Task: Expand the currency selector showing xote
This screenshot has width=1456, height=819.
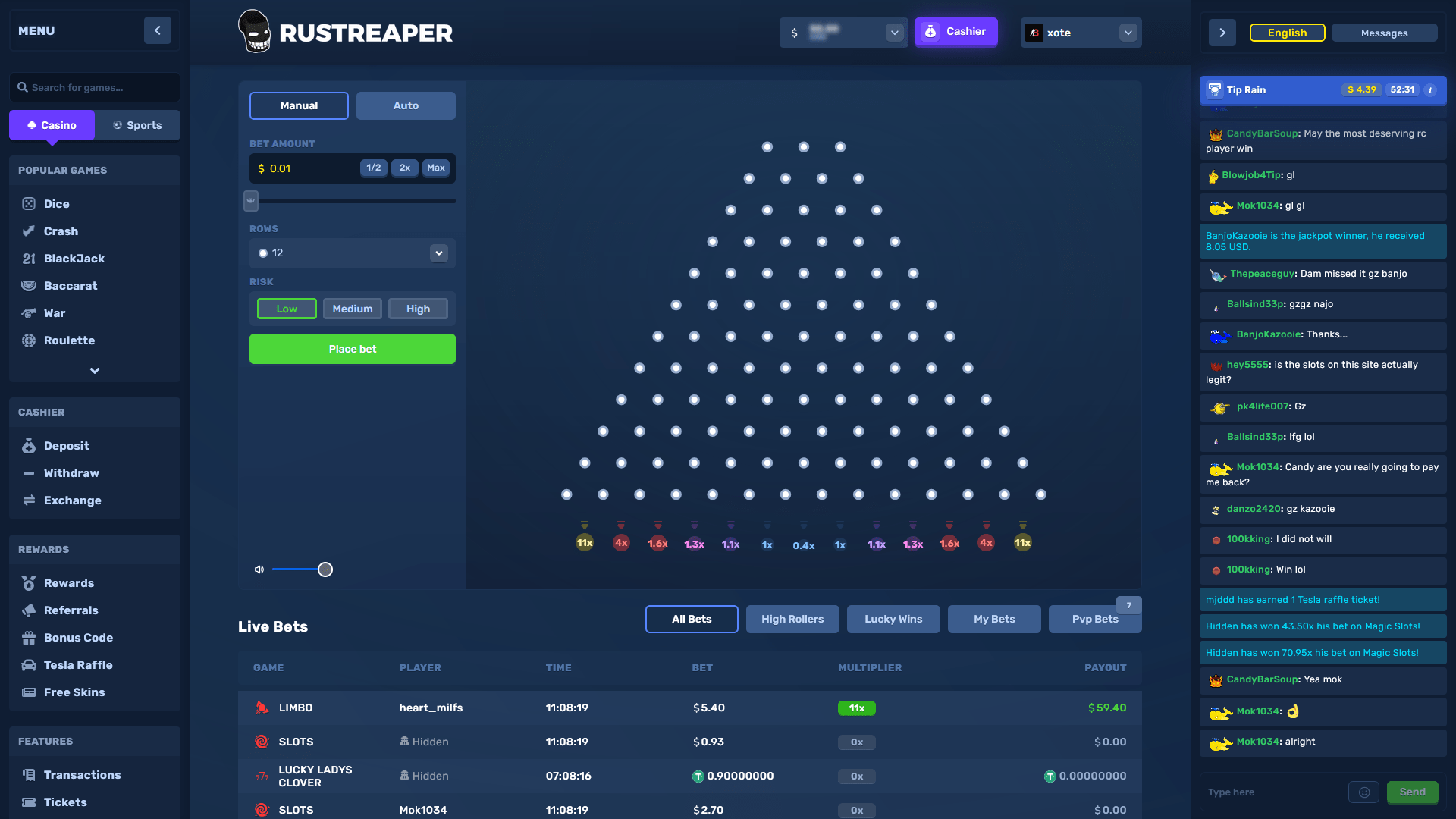Action: (x=1129, y=33)
